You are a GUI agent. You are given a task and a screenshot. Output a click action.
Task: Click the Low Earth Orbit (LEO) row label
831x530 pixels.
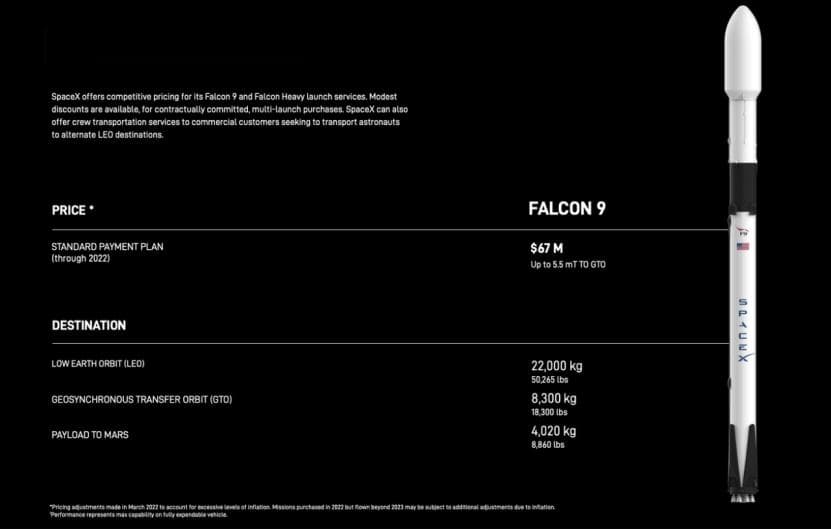[98, 364]
